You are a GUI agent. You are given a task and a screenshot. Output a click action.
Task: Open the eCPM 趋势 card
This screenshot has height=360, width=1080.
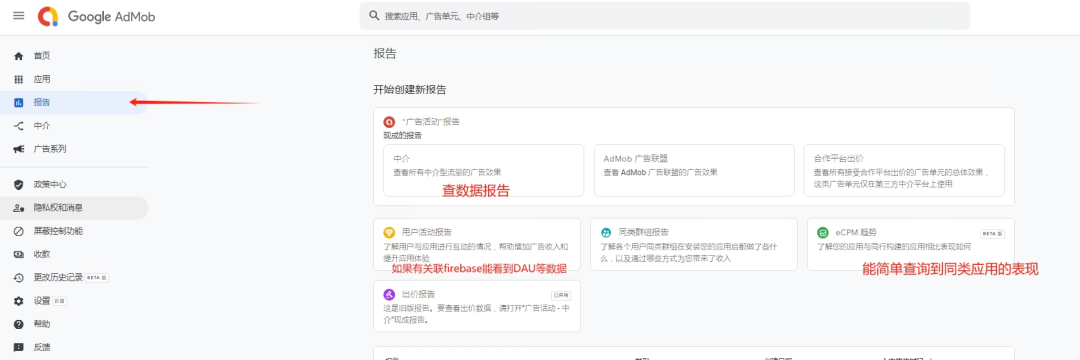[911, 244]
